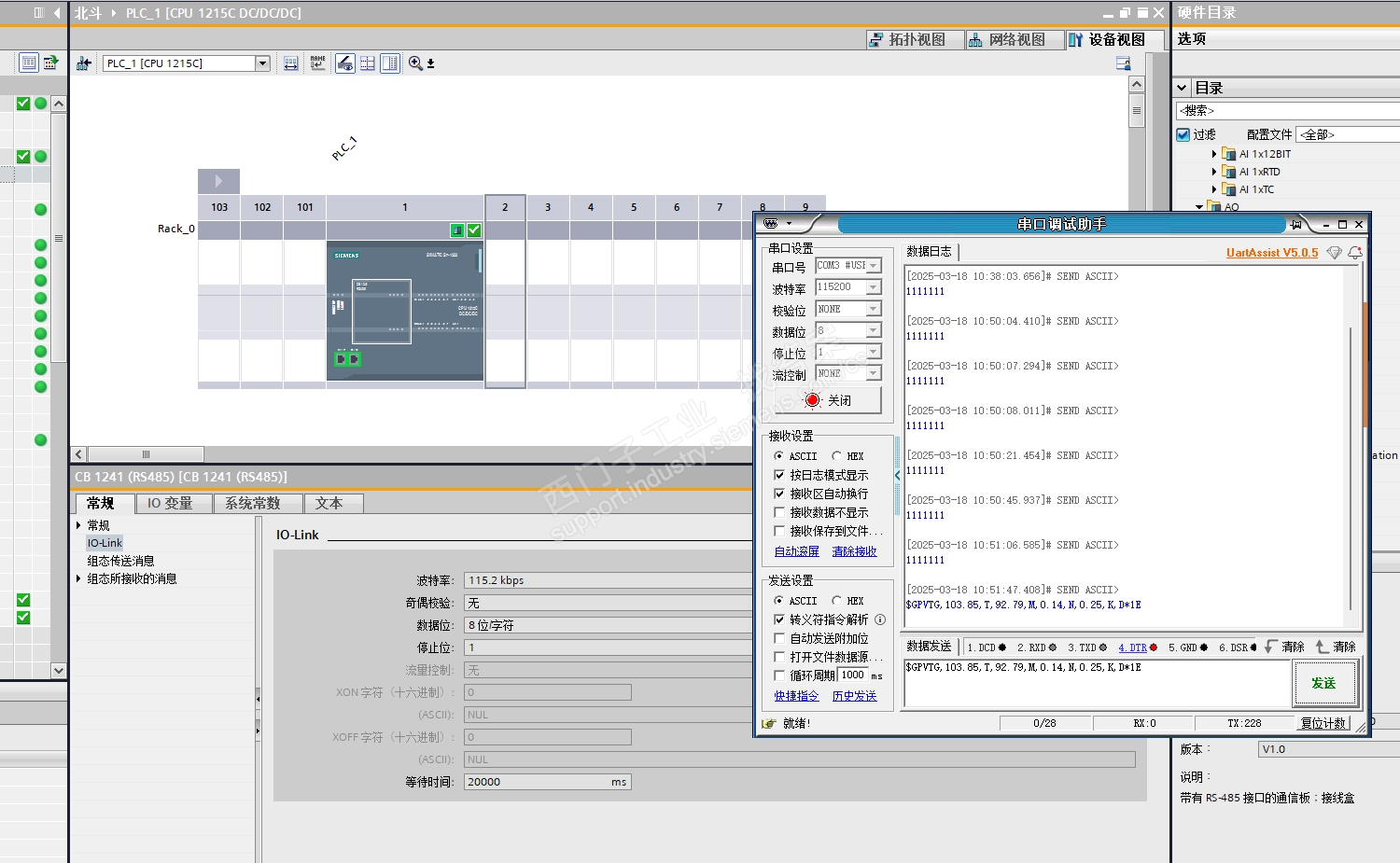Toggle the 转义符指令解析 checkbox
1400x863 pixels.
[779, 619]
